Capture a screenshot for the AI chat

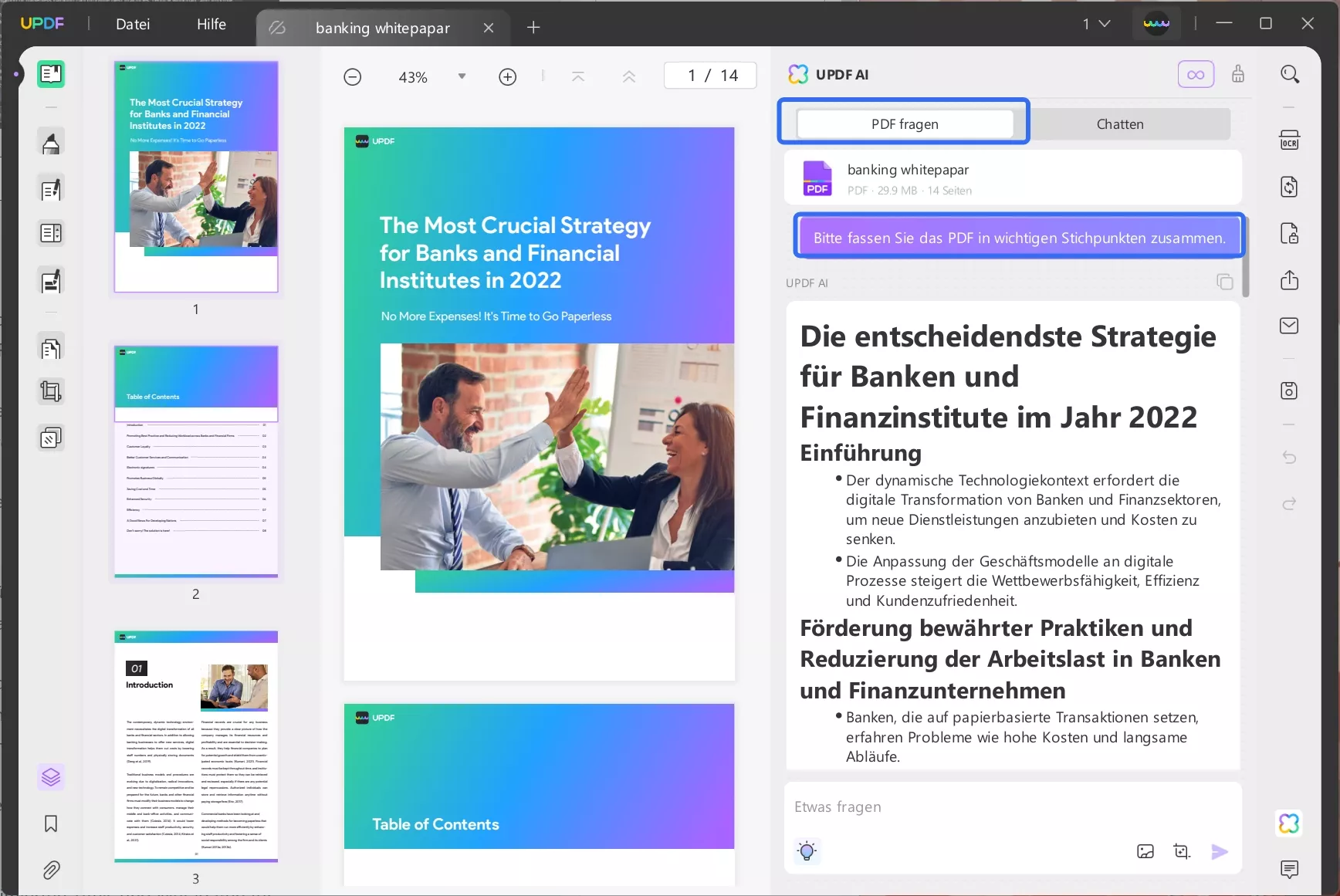pyautogui.click(x=1182, y=851)
